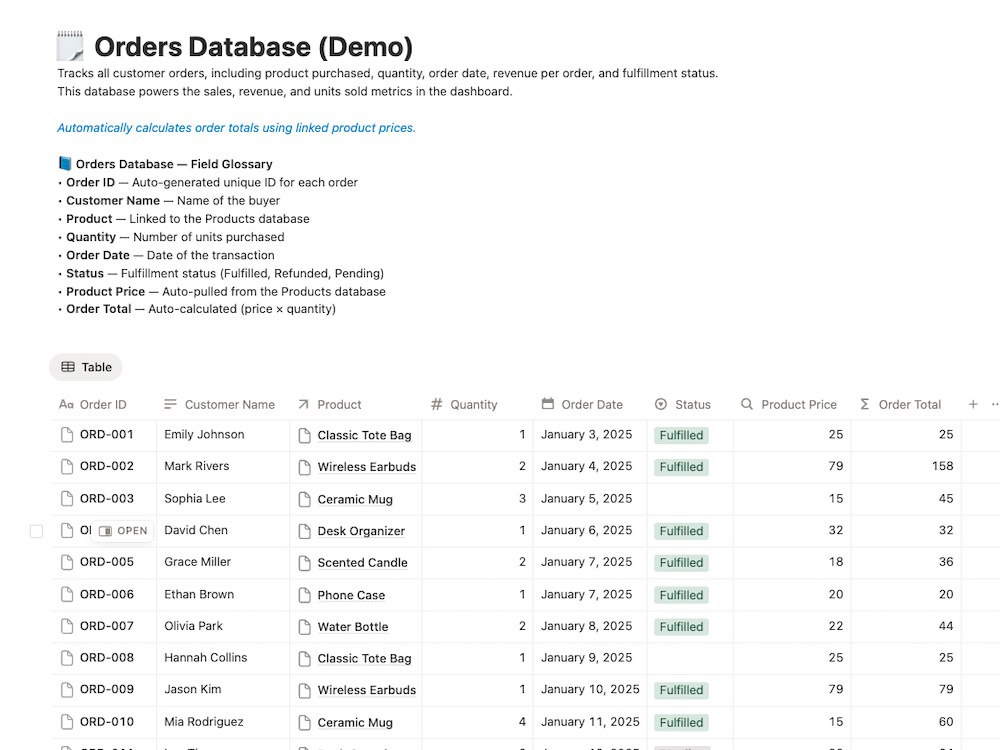Click the page icon next to Phone Case
This screenshot has height=750, width=1000.
305,595
